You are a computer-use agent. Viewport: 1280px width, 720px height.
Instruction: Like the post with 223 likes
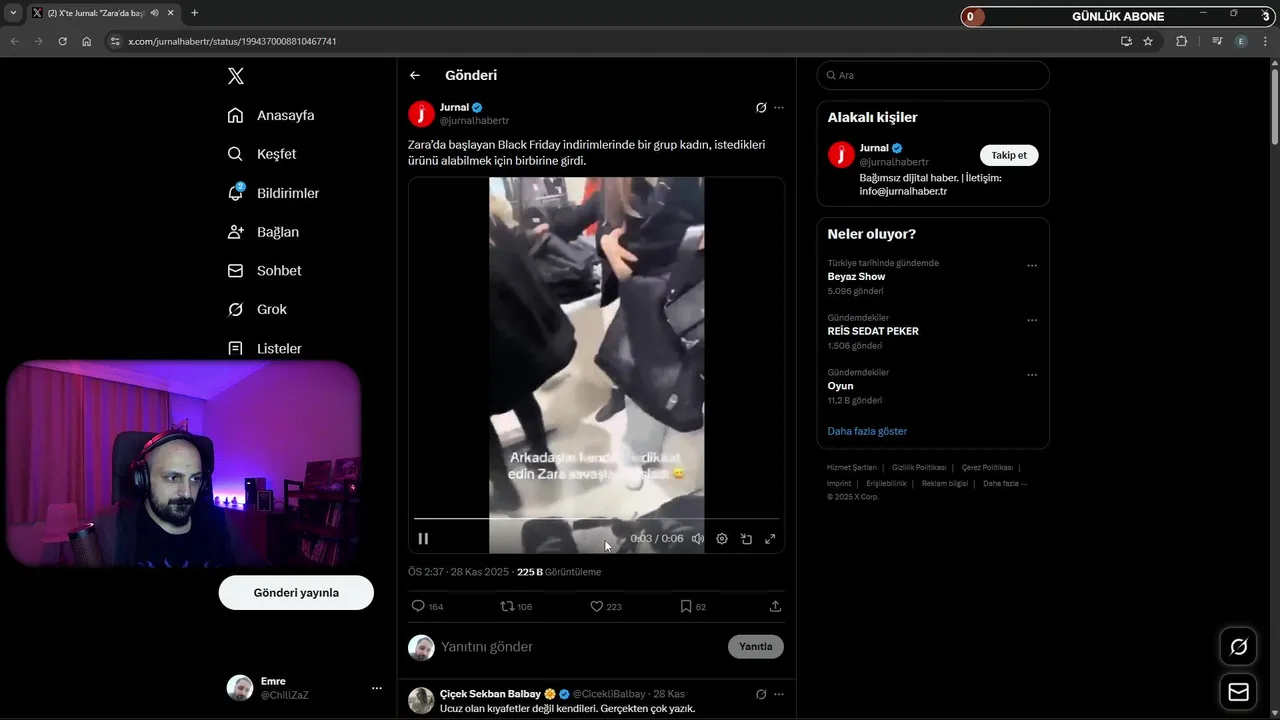point(606,606)
